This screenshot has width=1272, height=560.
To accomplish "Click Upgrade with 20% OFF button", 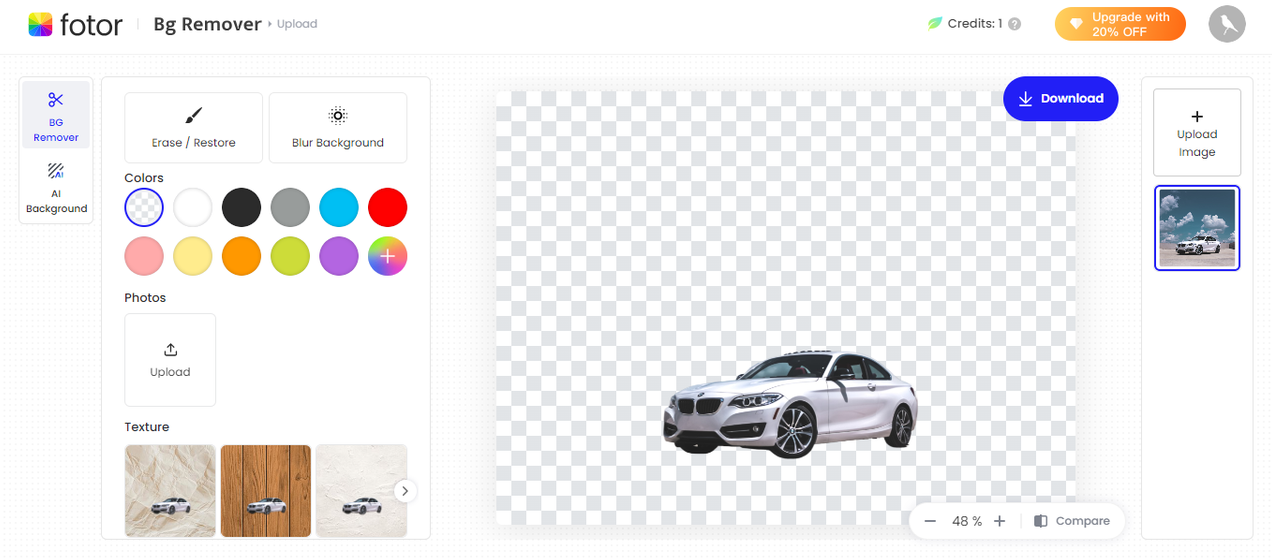I will [1120, 25].
